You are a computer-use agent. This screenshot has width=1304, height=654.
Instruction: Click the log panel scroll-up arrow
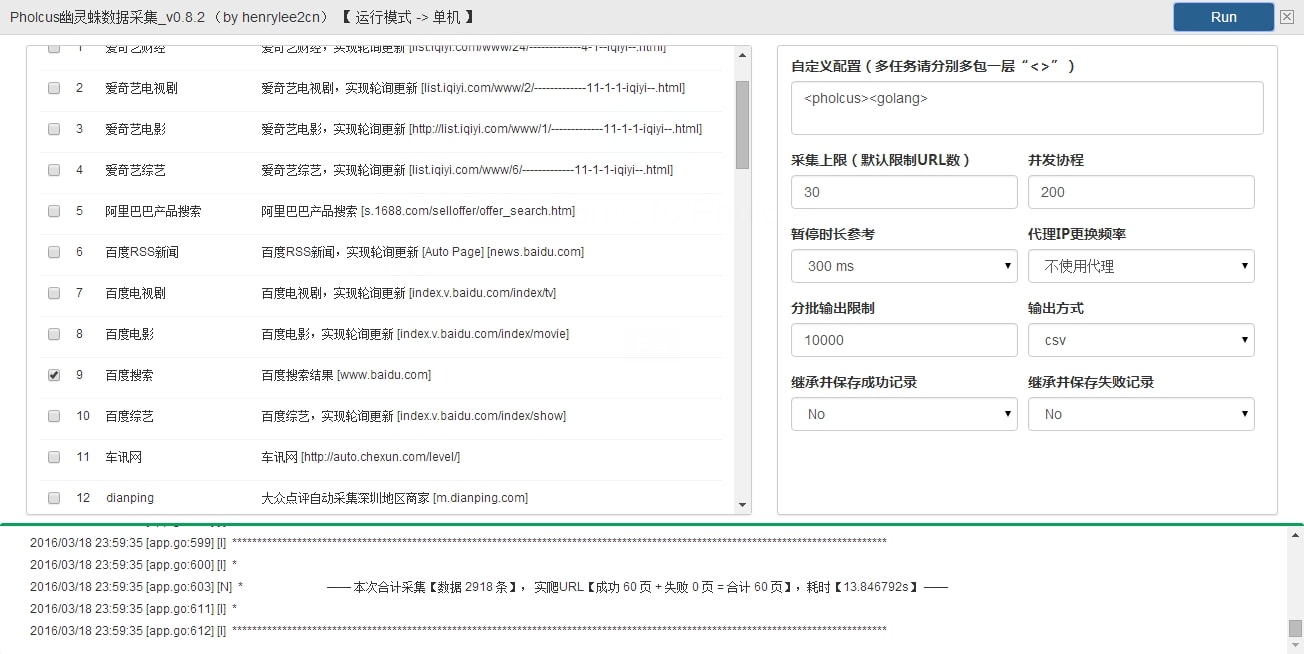(1295, 534)
